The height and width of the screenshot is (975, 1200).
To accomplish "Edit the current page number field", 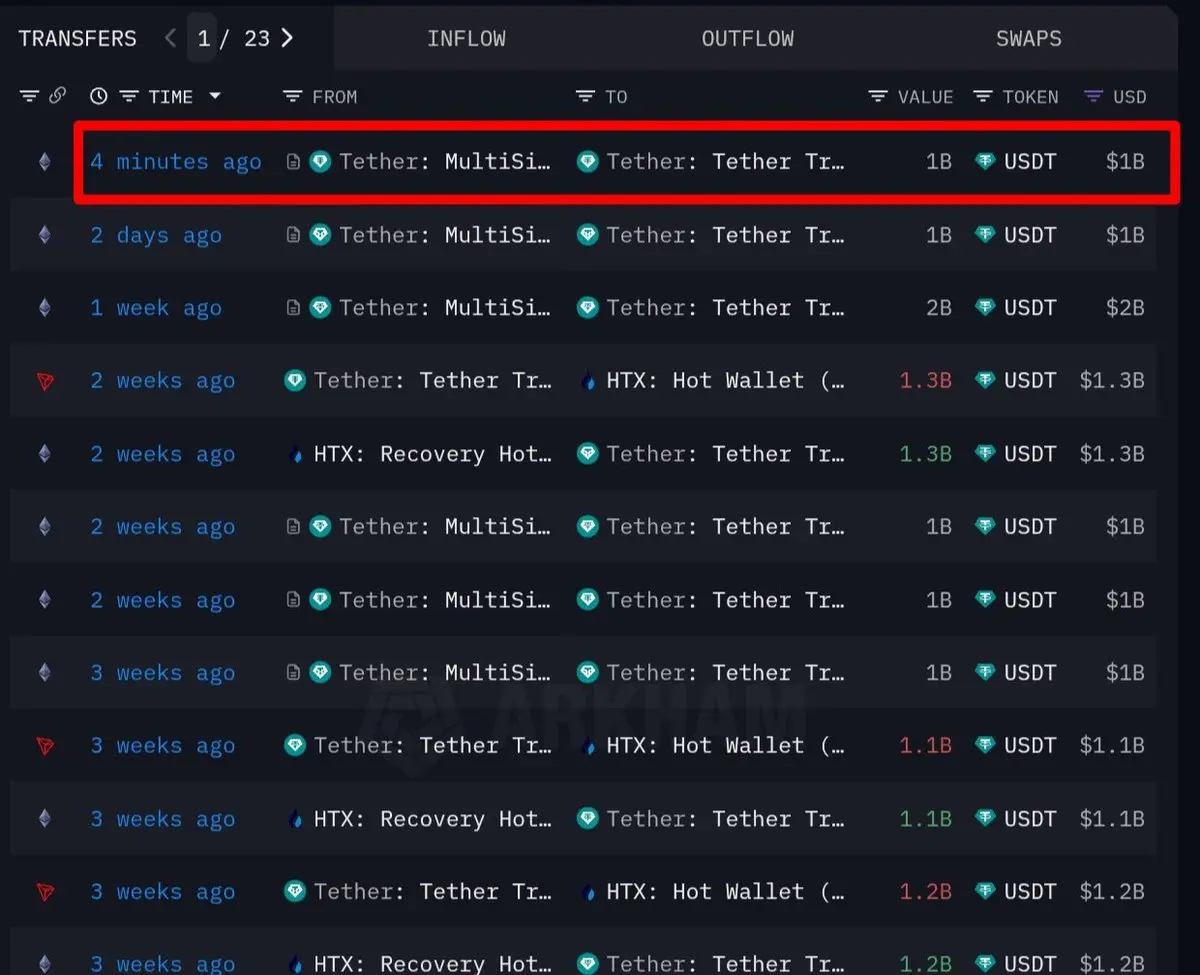I will (x=202, y=38).
